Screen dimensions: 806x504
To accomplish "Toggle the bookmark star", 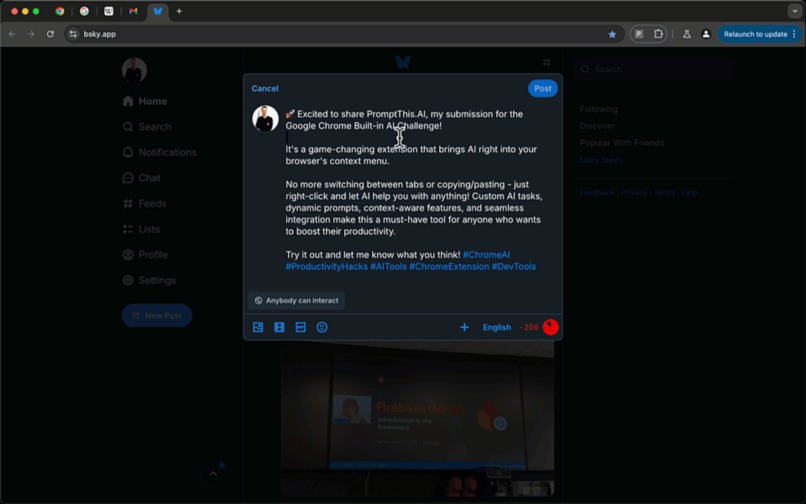I will pos(612,34).
